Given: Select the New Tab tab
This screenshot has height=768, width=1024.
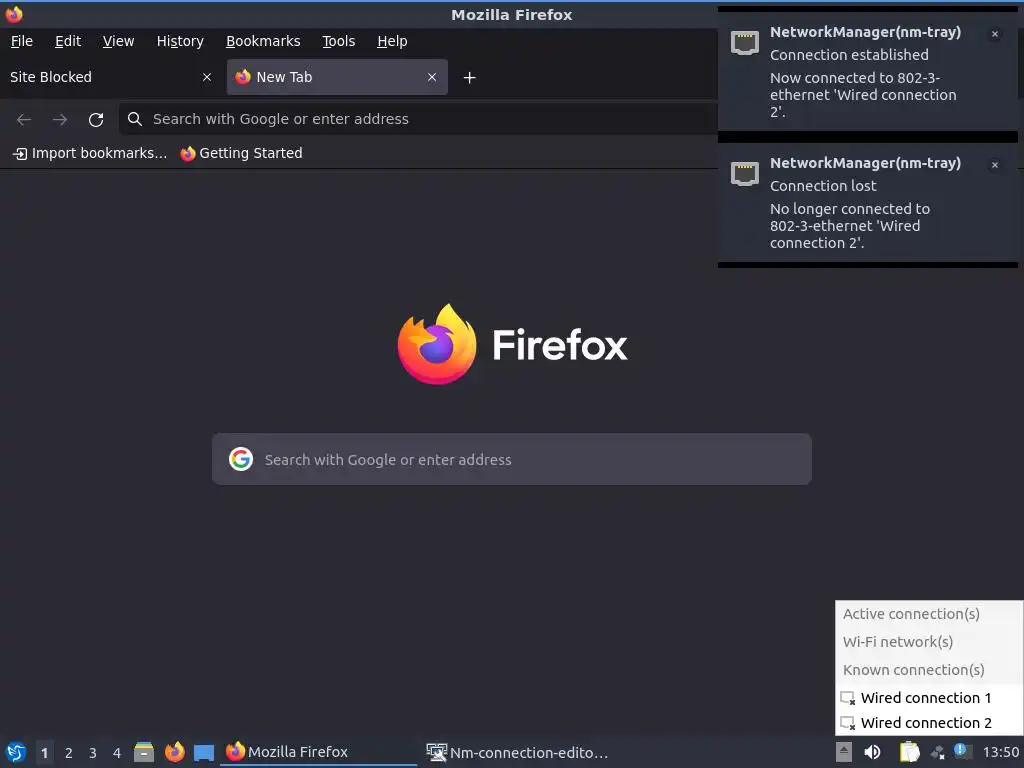Looking at the screenshot, I should (x=337, y=77).
